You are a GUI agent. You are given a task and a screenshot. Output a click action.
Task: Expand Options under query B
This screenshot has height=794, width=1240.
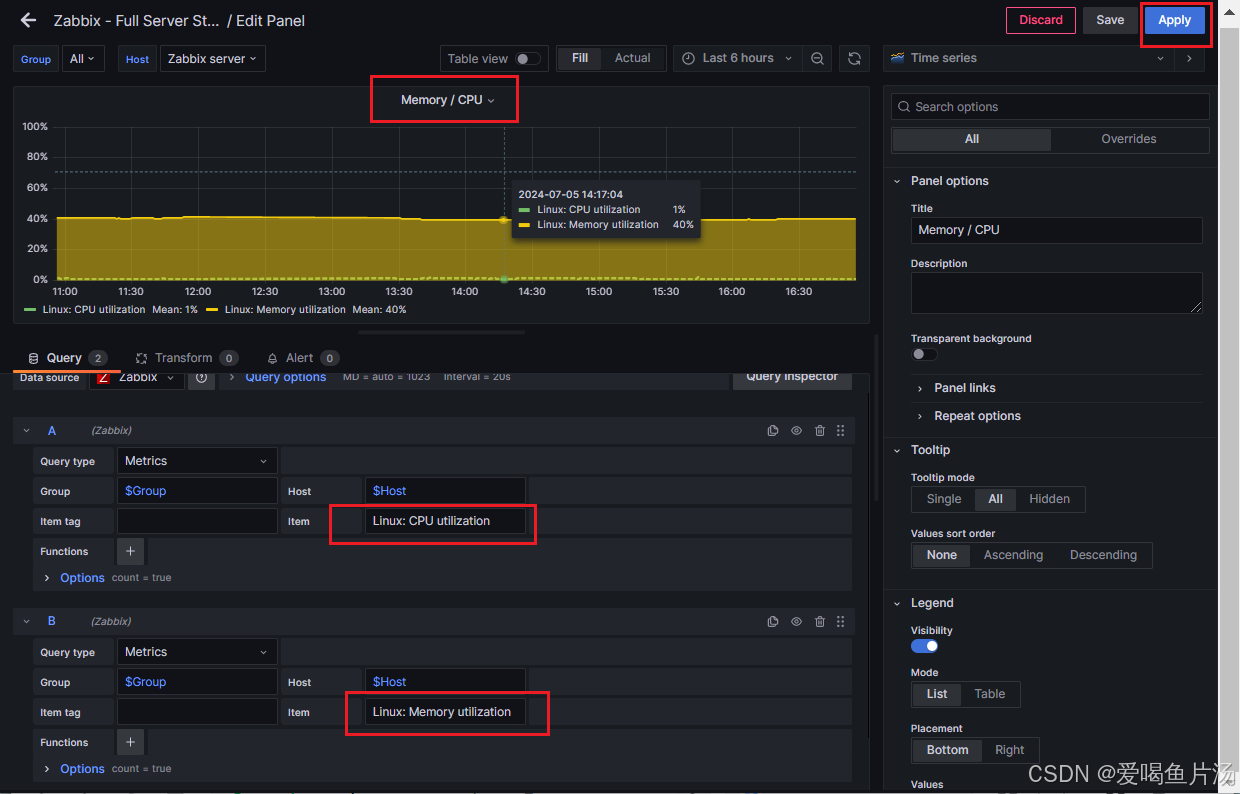coord(82,769)
